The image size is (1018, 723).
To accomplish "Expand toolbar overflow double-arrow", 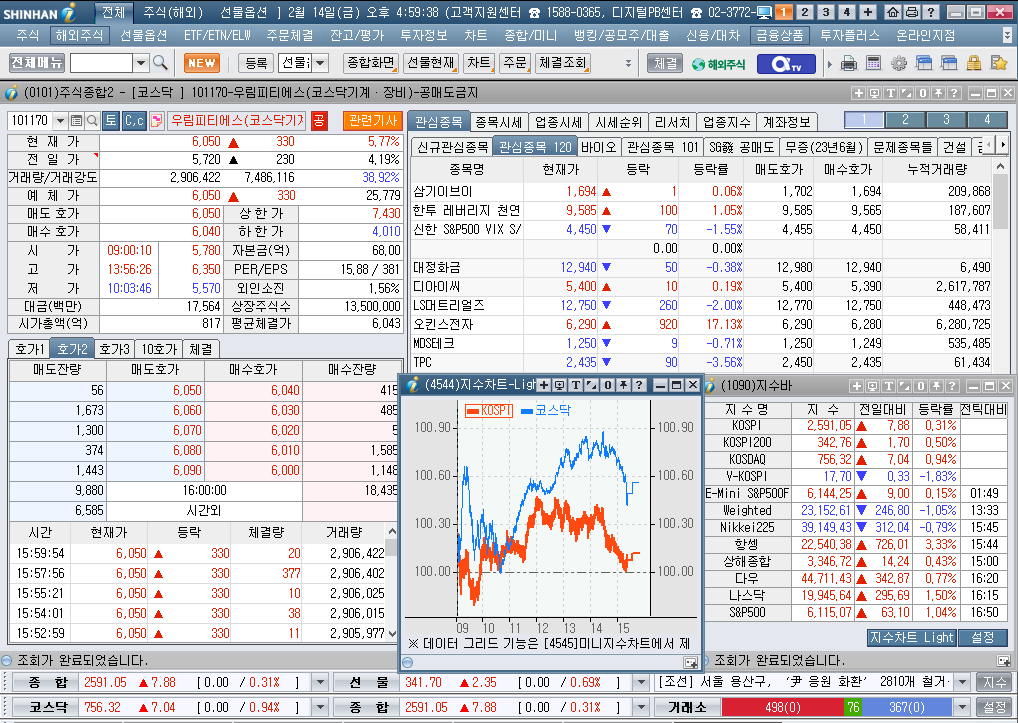I will coord(628,63).
